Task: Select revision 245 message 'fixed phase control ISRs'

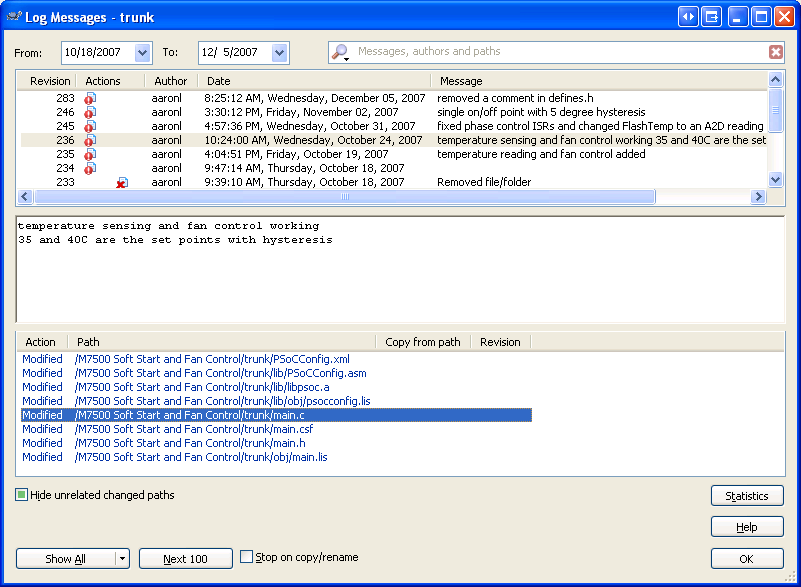Action: tap(600, 126)
